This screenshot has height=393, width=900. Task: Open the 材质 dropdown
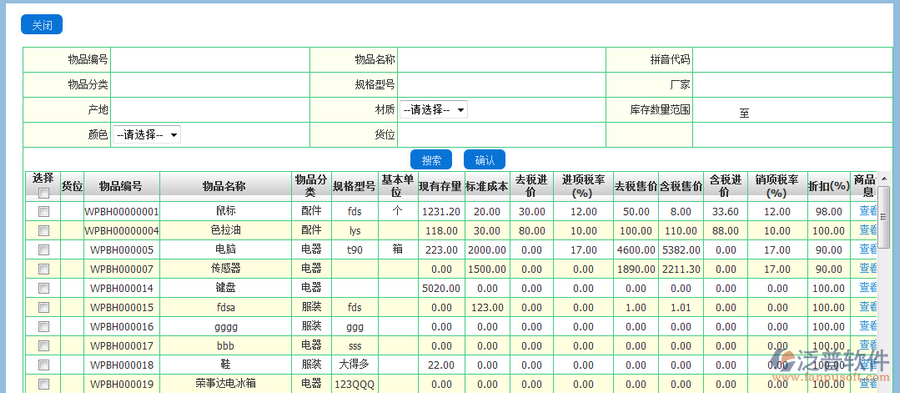[x=433, y=110]
